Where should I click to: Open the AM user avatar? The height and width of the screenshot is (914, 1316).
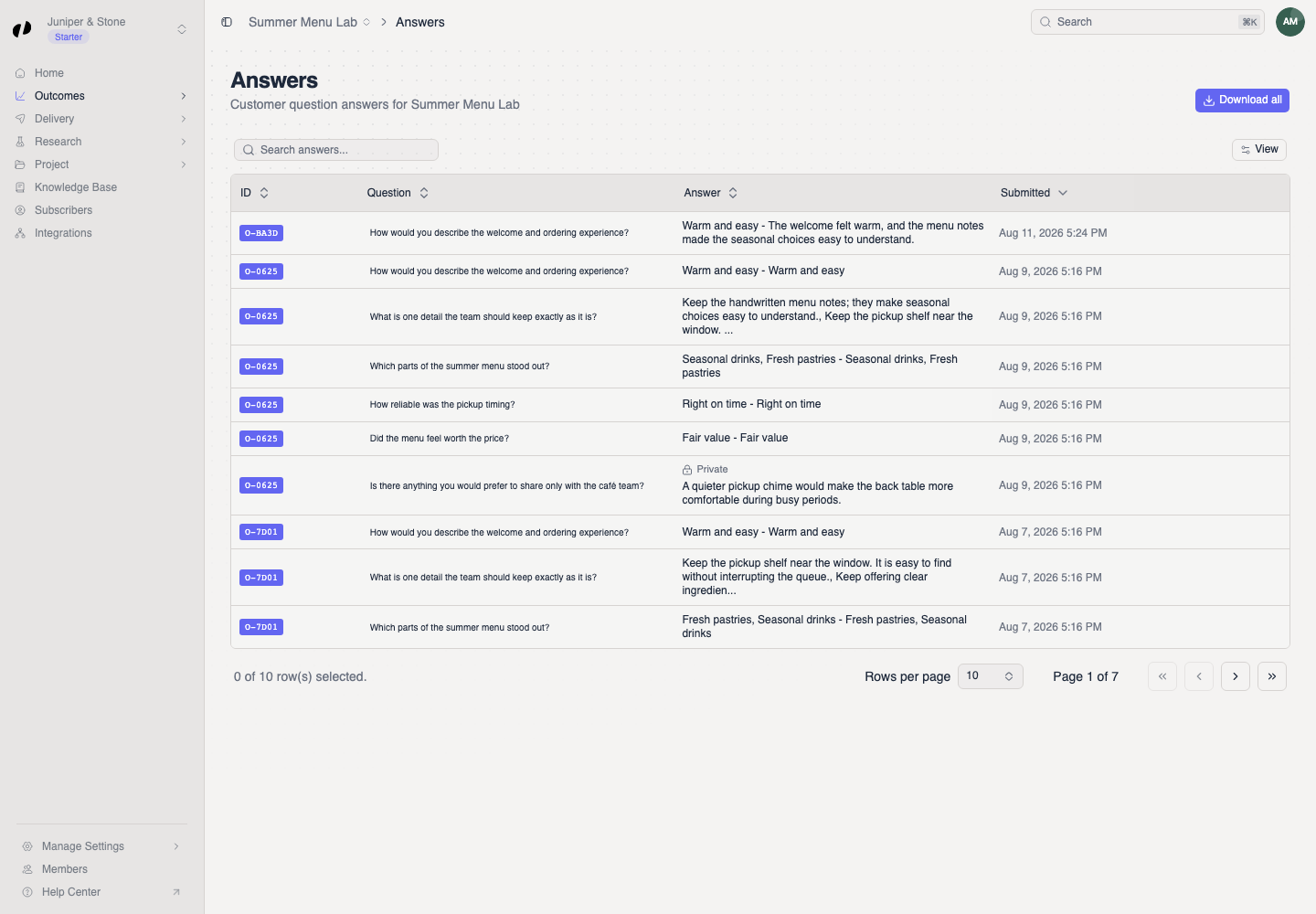[1290, 22]
